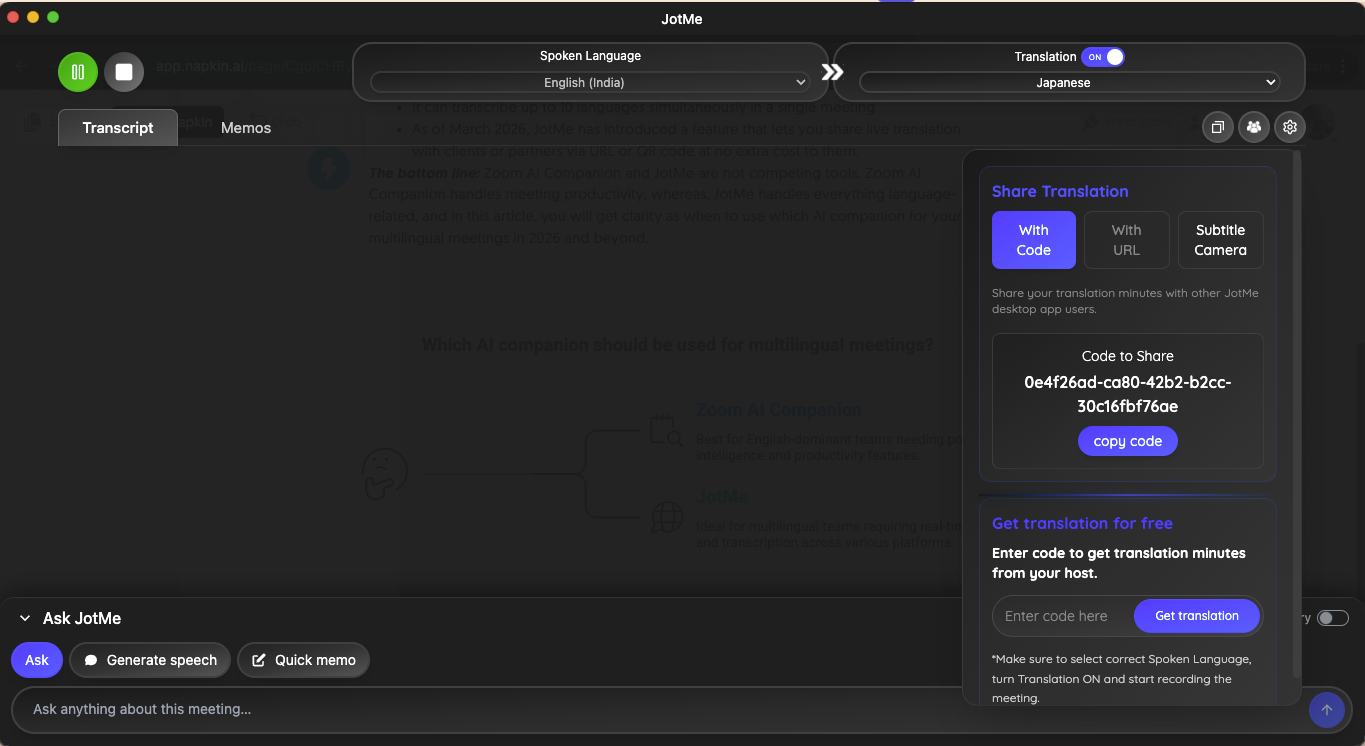The width and height of the screenshot is (1365, 746).
Task: Click the Code to Share label
Action: click(x=1127, y=356)
